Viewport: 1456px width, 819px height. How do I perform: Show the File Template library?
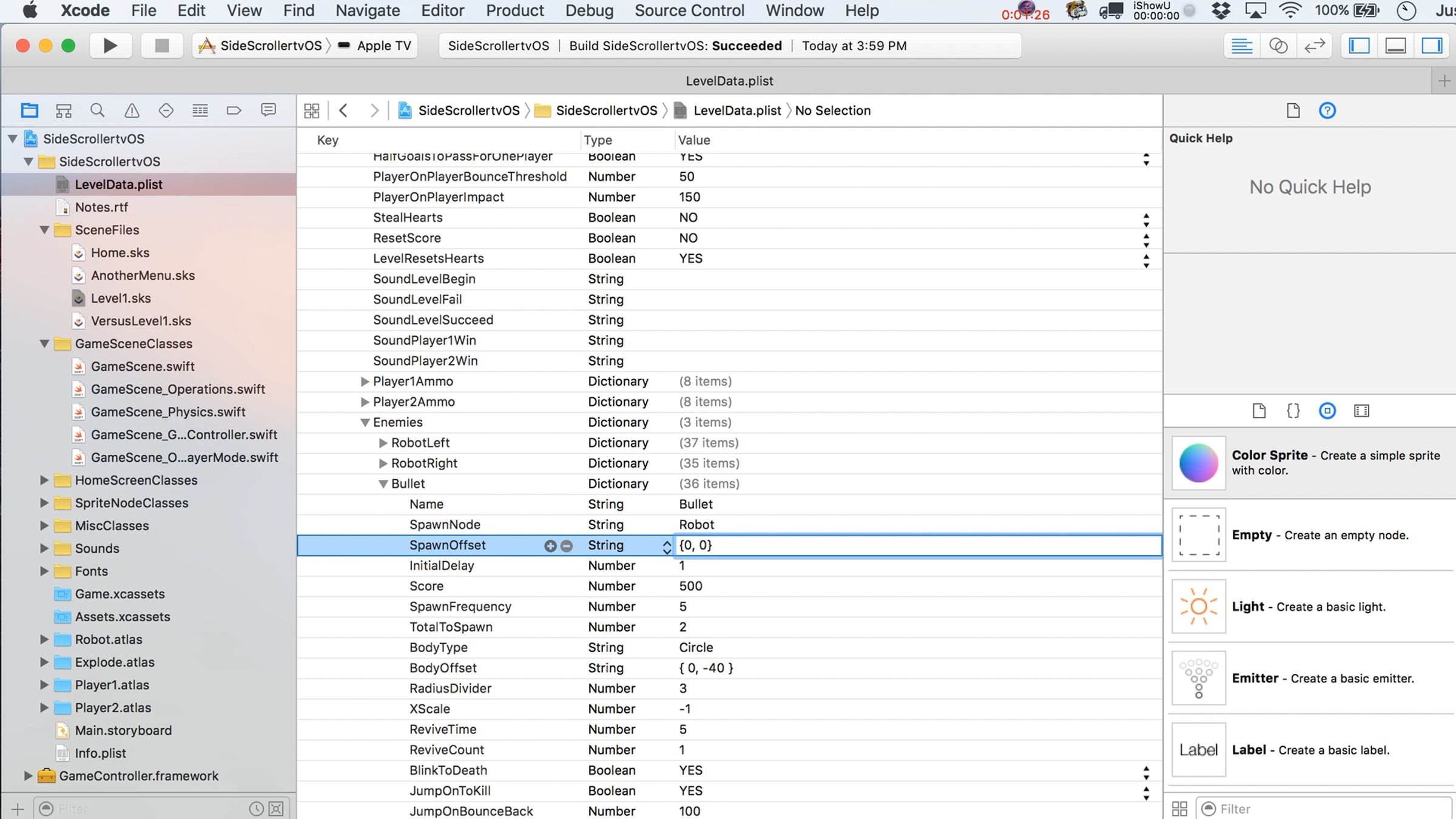1259,411
